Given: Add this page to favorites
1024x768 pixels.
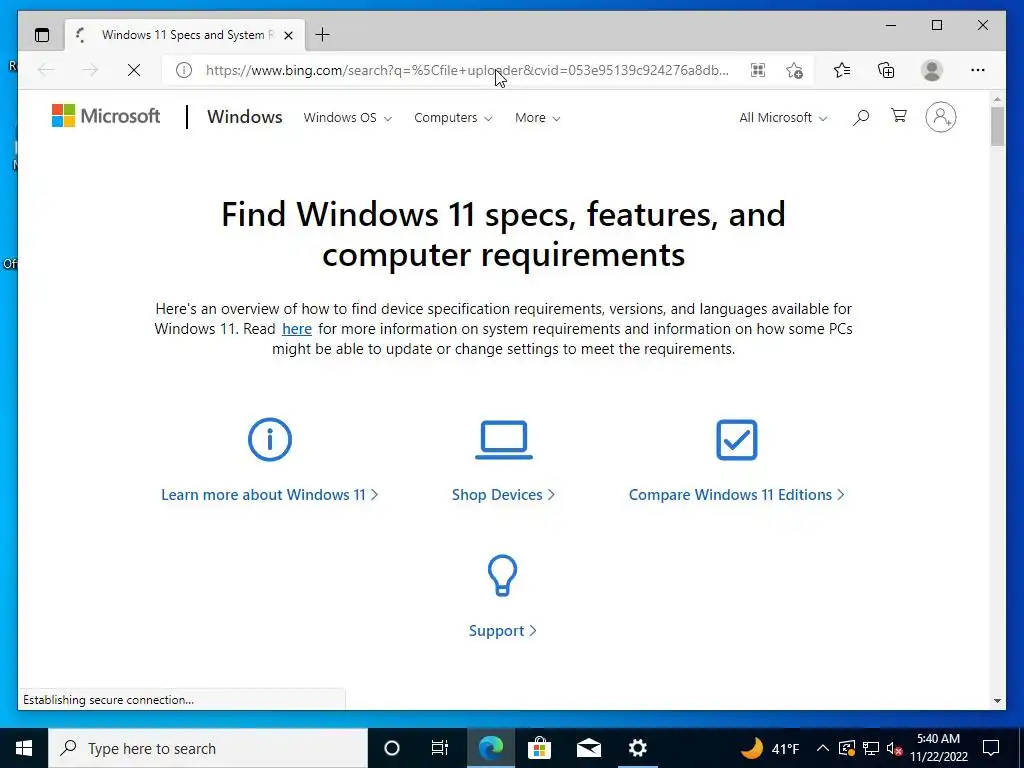Looking at the screenshot, I should pos(794,70).
